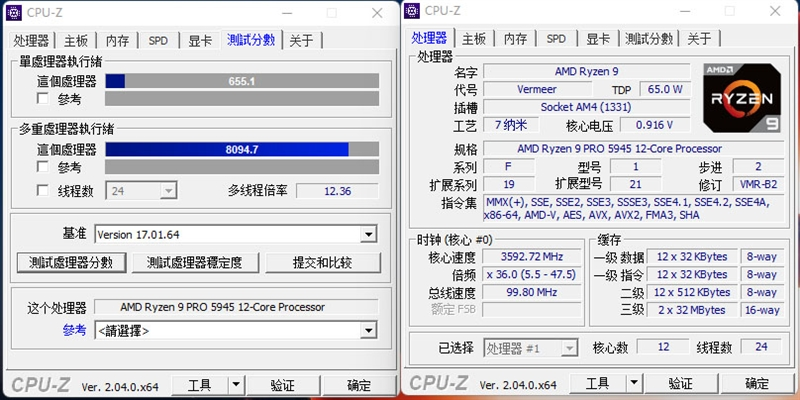Click 工具 button in left window
This screenshot has width=800, height=400.
point(199,385)
